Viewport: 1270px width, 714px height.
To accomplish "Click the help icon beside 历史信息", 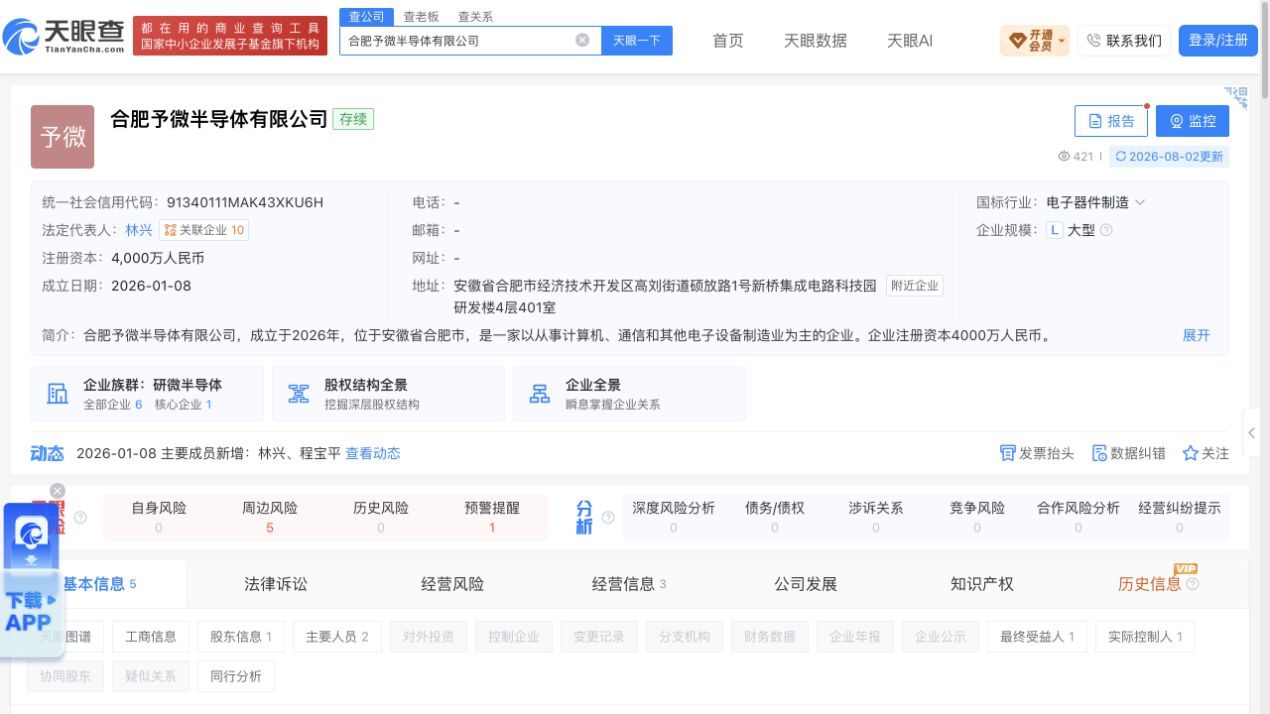I will click(x=1192, y=584).
